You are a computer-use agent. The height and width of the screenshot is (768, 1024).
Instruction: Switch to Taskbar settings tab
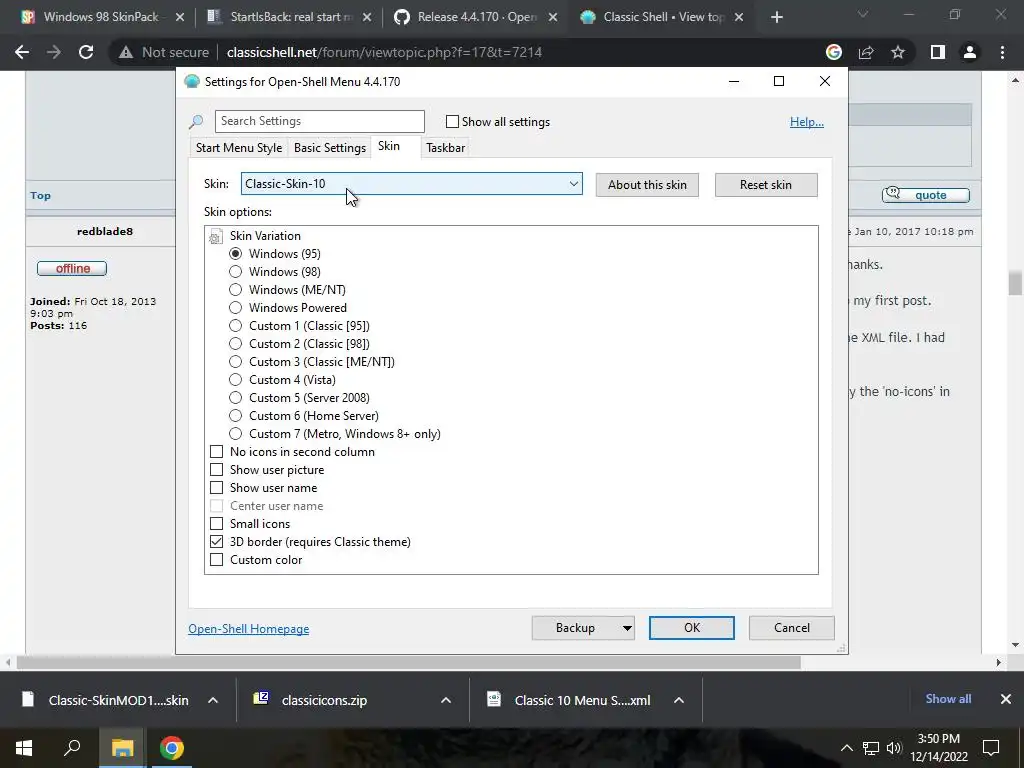point(445,148)
